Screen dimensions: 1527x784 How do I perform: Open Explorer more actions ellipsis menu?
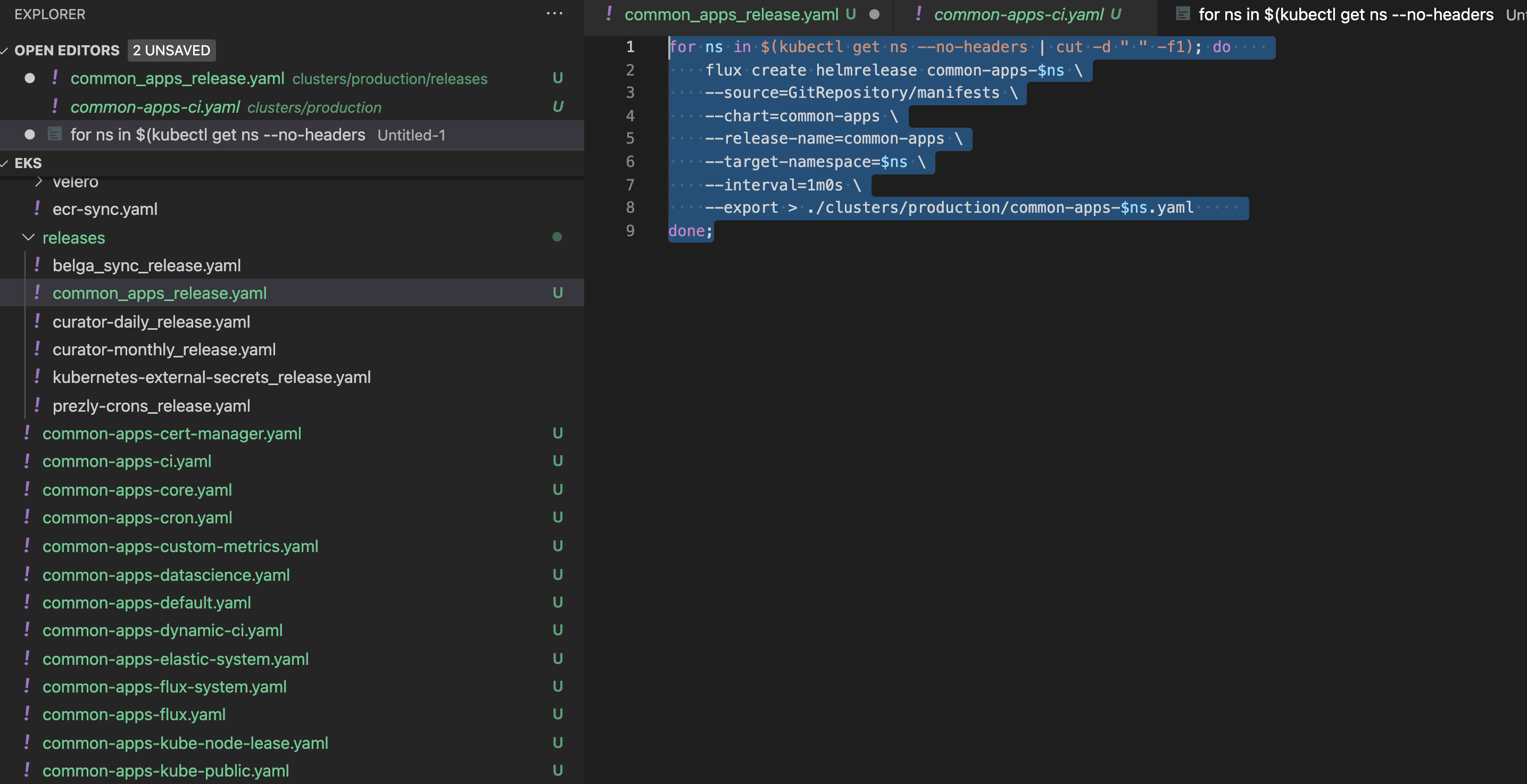[554, 14]
